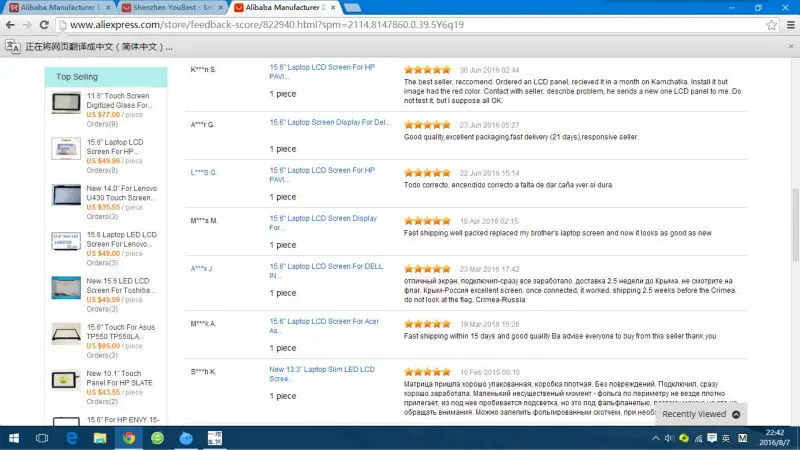This screenshot has width=800, height=450.
Task: Click thumbnail of HP SLATE touch panel
Action: coord(66,380)
